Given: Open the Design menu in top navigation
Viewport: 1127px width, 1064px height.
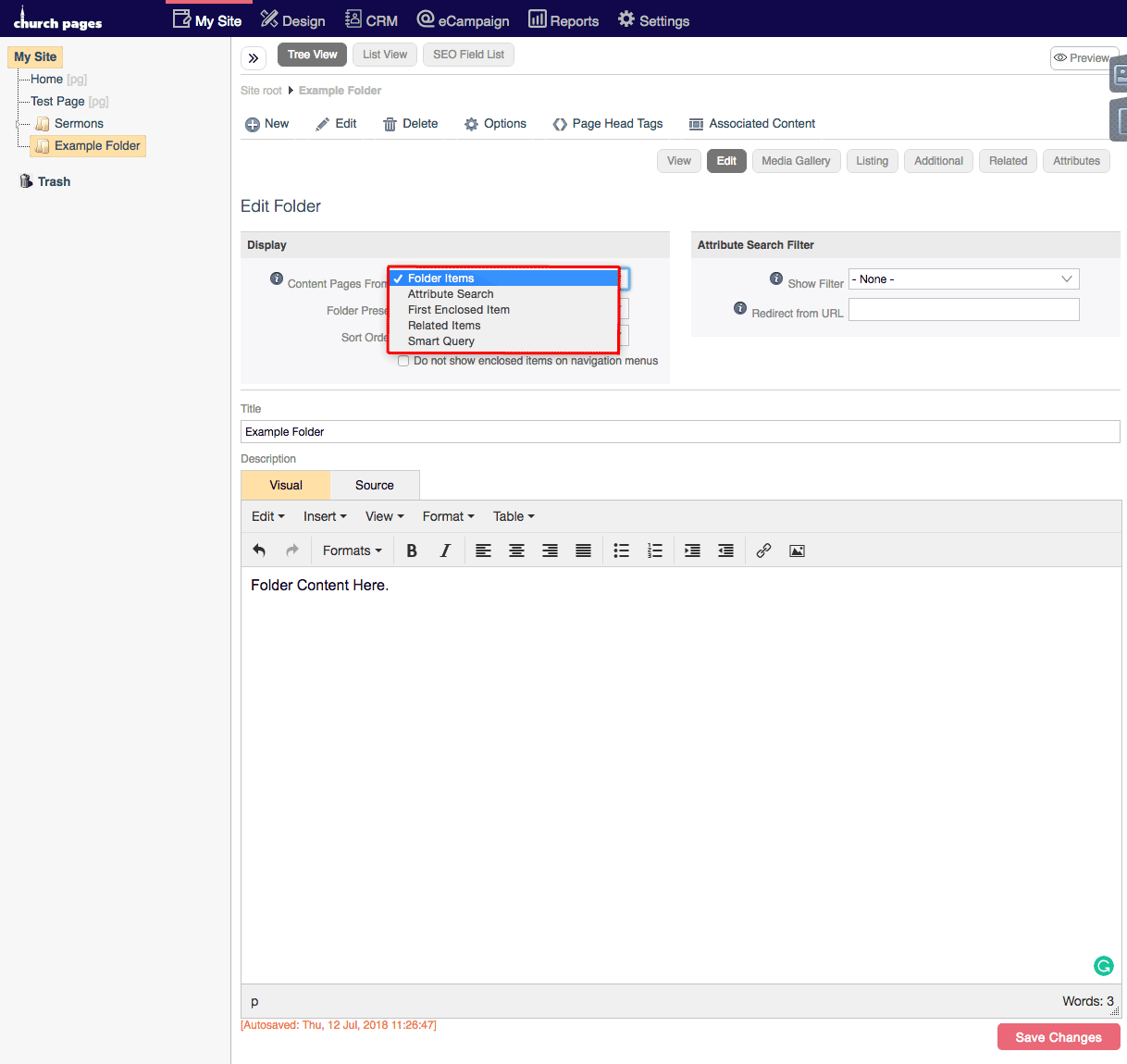Looking at the screenshot, I should coord(292,19).
